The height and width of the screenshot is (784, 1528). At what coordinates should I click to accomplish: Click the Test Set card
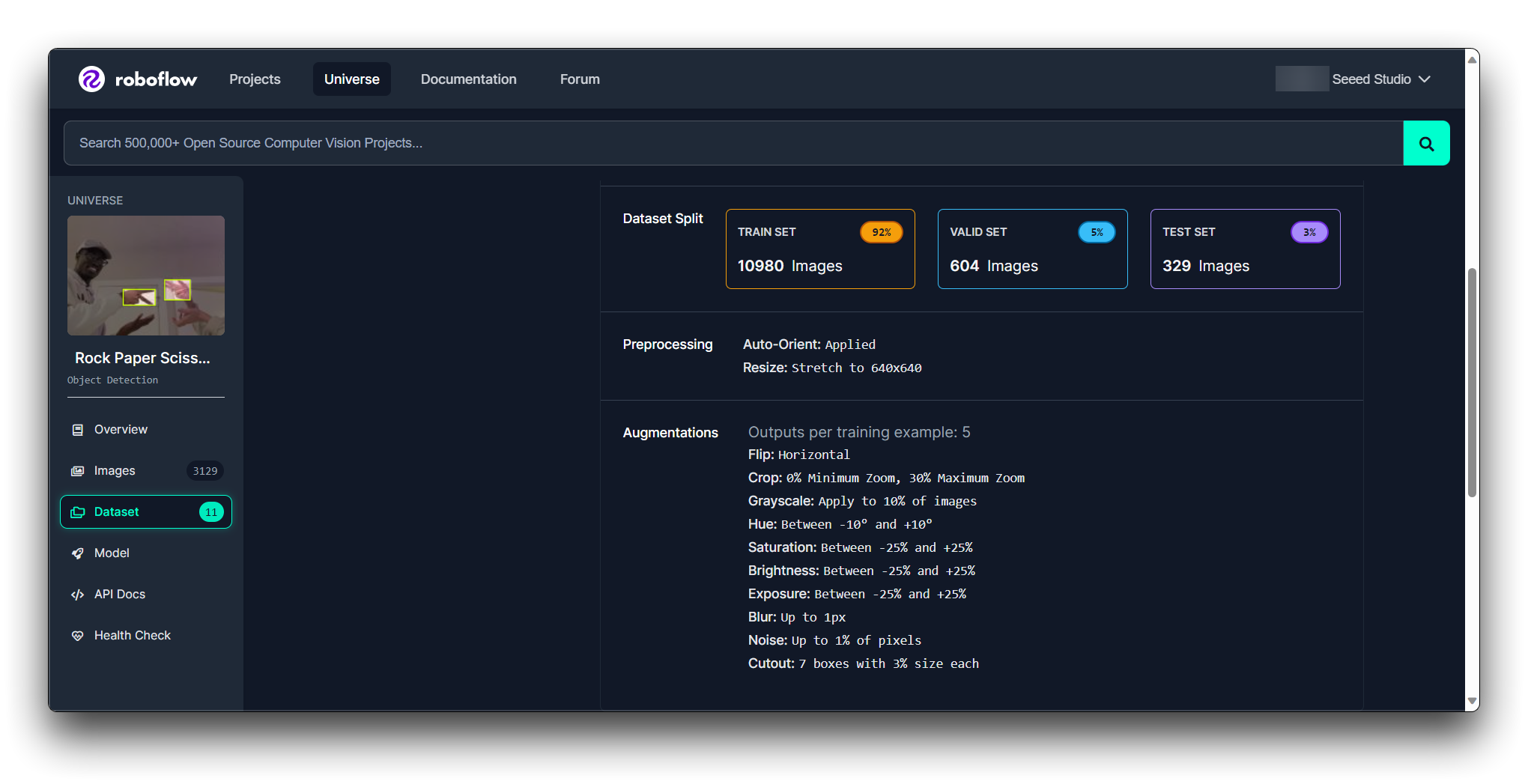pyautogui.click(x=1245, y=249)
